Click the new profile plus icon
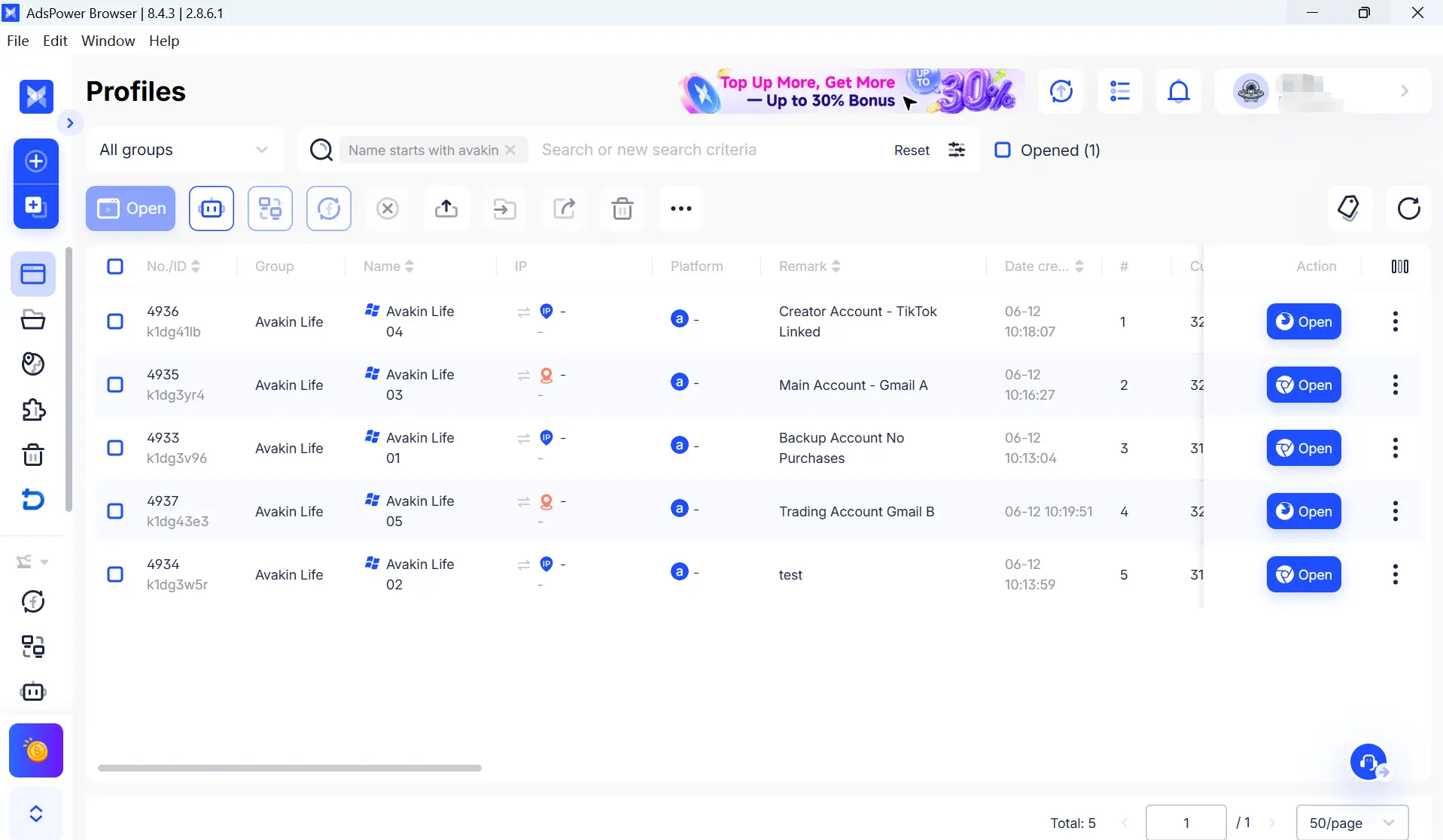Viewport: 1443px width, 840px height. pos(36,161)
